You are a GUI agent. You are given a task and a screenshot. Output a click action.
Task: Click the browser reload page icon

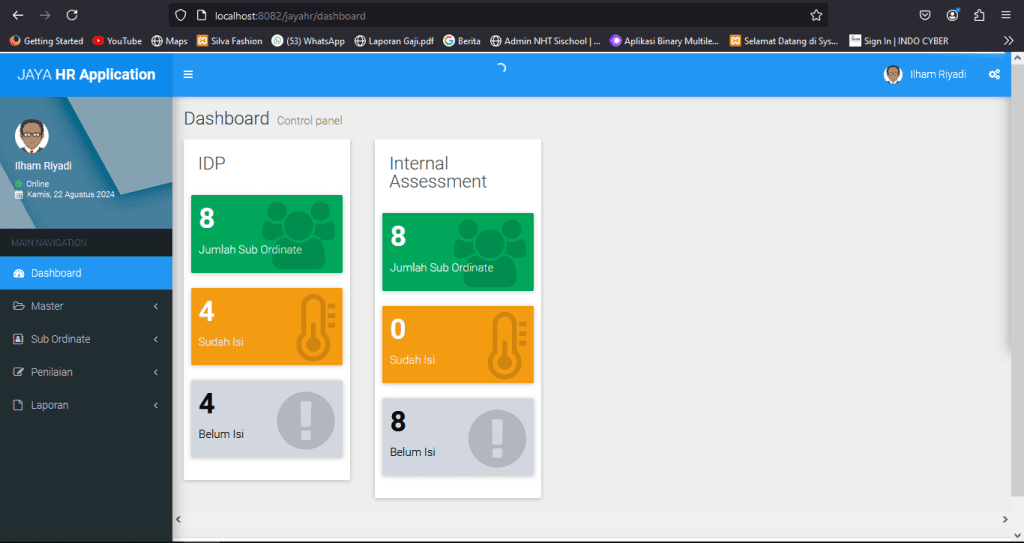(71, 15)
